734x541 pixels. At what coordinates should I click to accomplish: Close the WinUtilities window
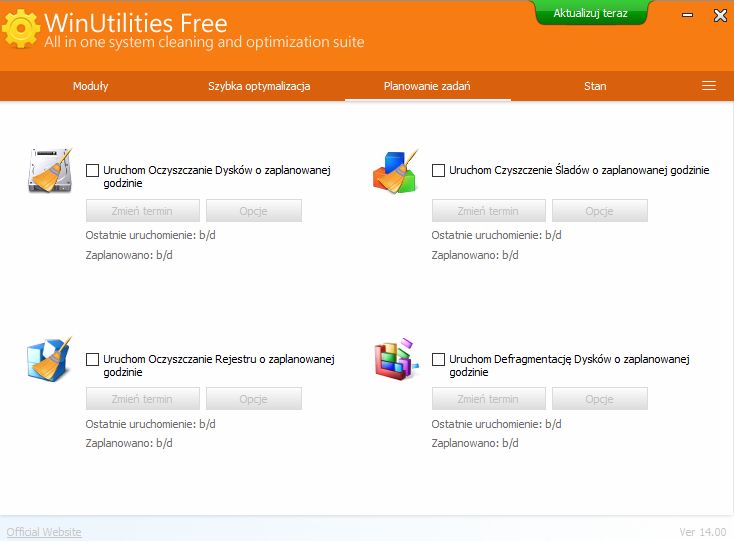coord(720,15)
